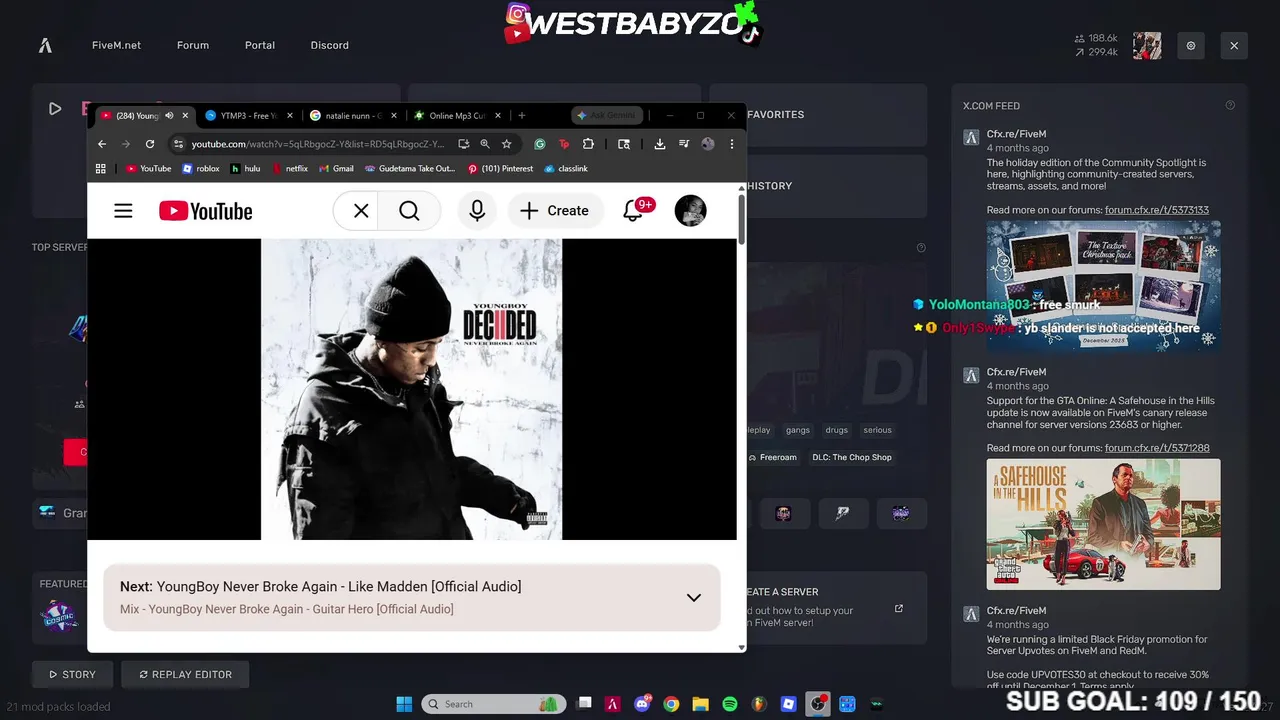Click the YoungBoy Decided album video
This screenshot has height=720, width=1280.
point(411,389)
